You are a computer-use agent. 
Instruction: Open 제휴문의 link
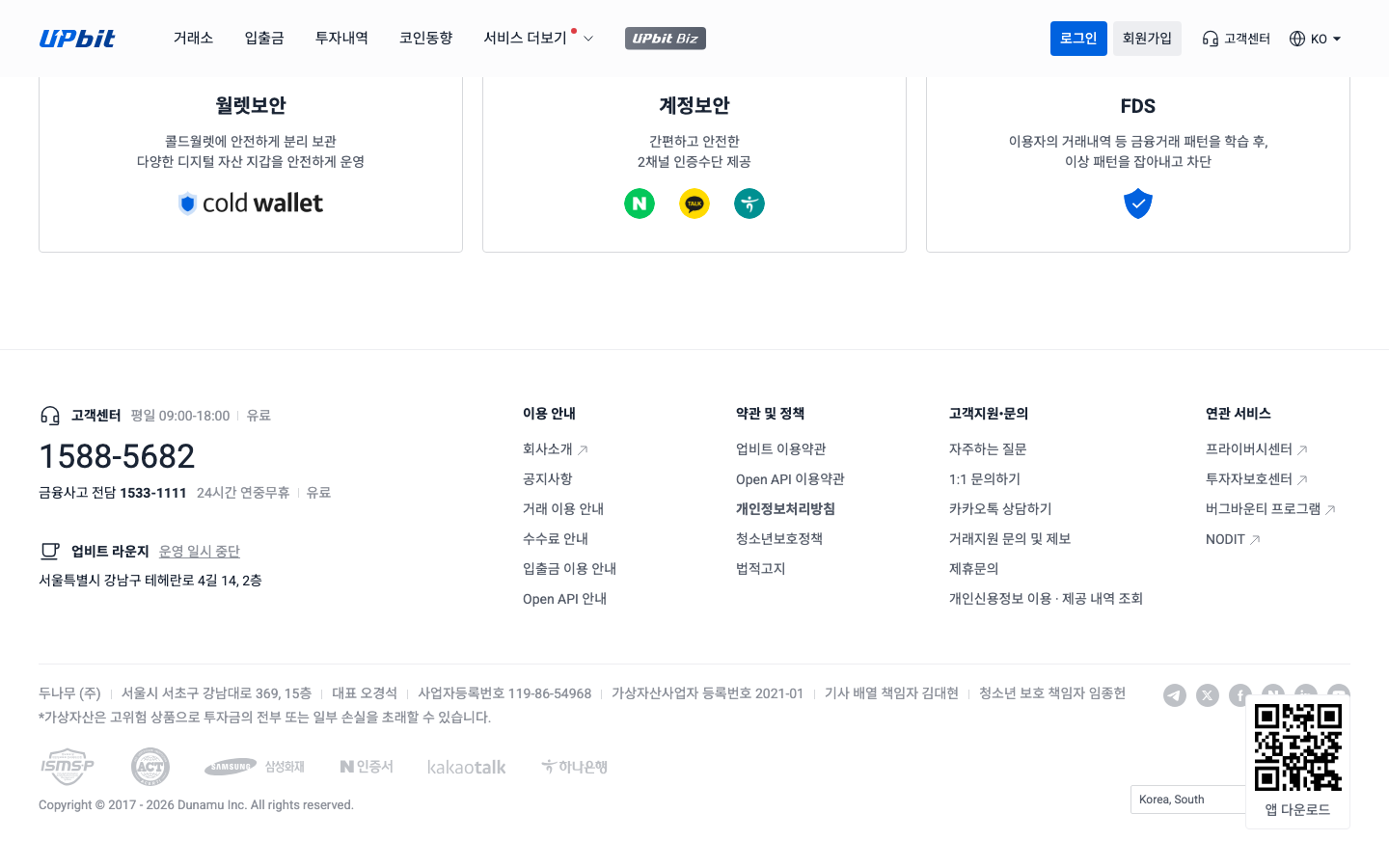tap(974, 569)
